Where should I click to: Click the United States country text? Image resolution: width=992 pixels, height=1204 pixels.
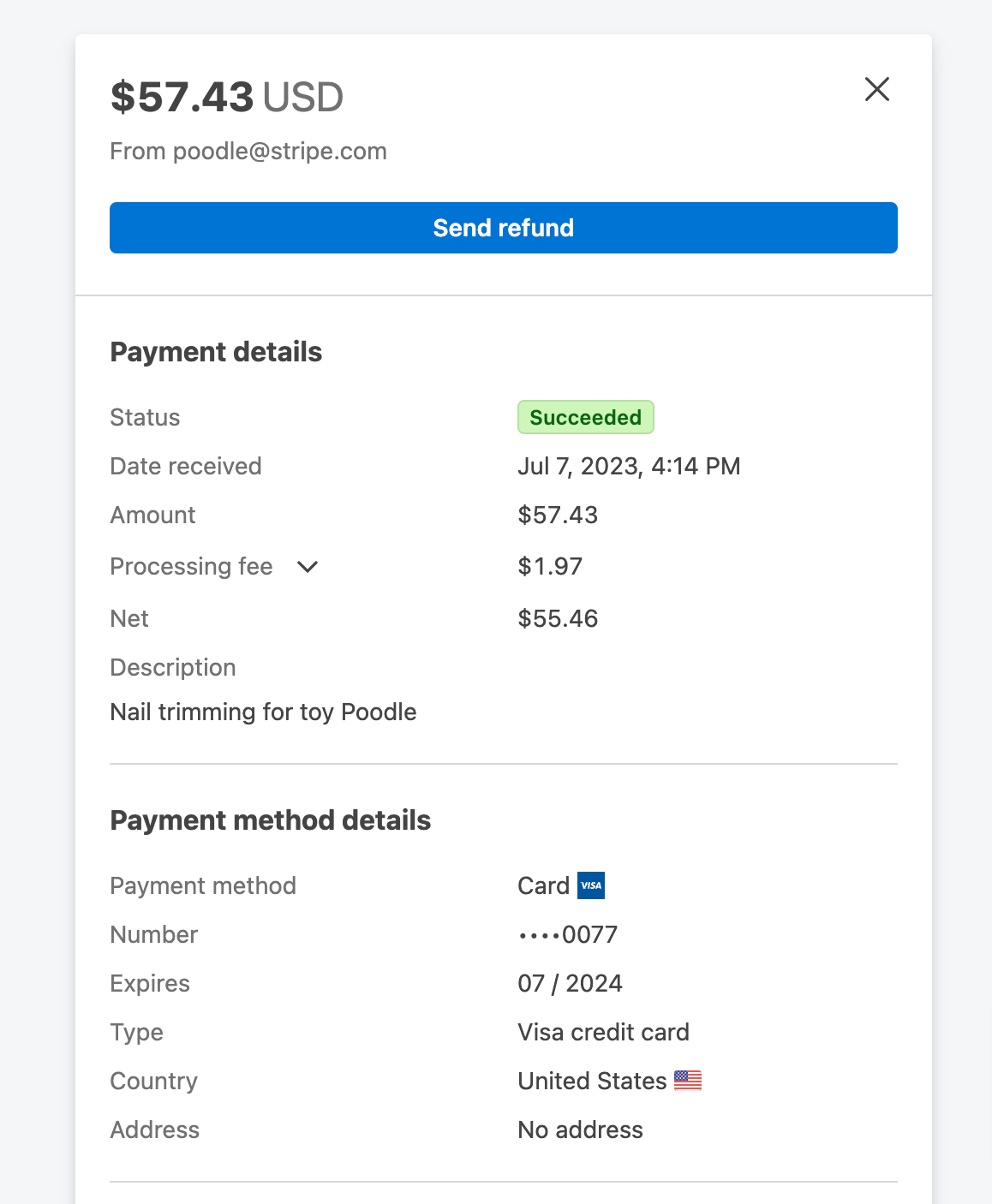pyautogui.click(x=593, y=1081)
